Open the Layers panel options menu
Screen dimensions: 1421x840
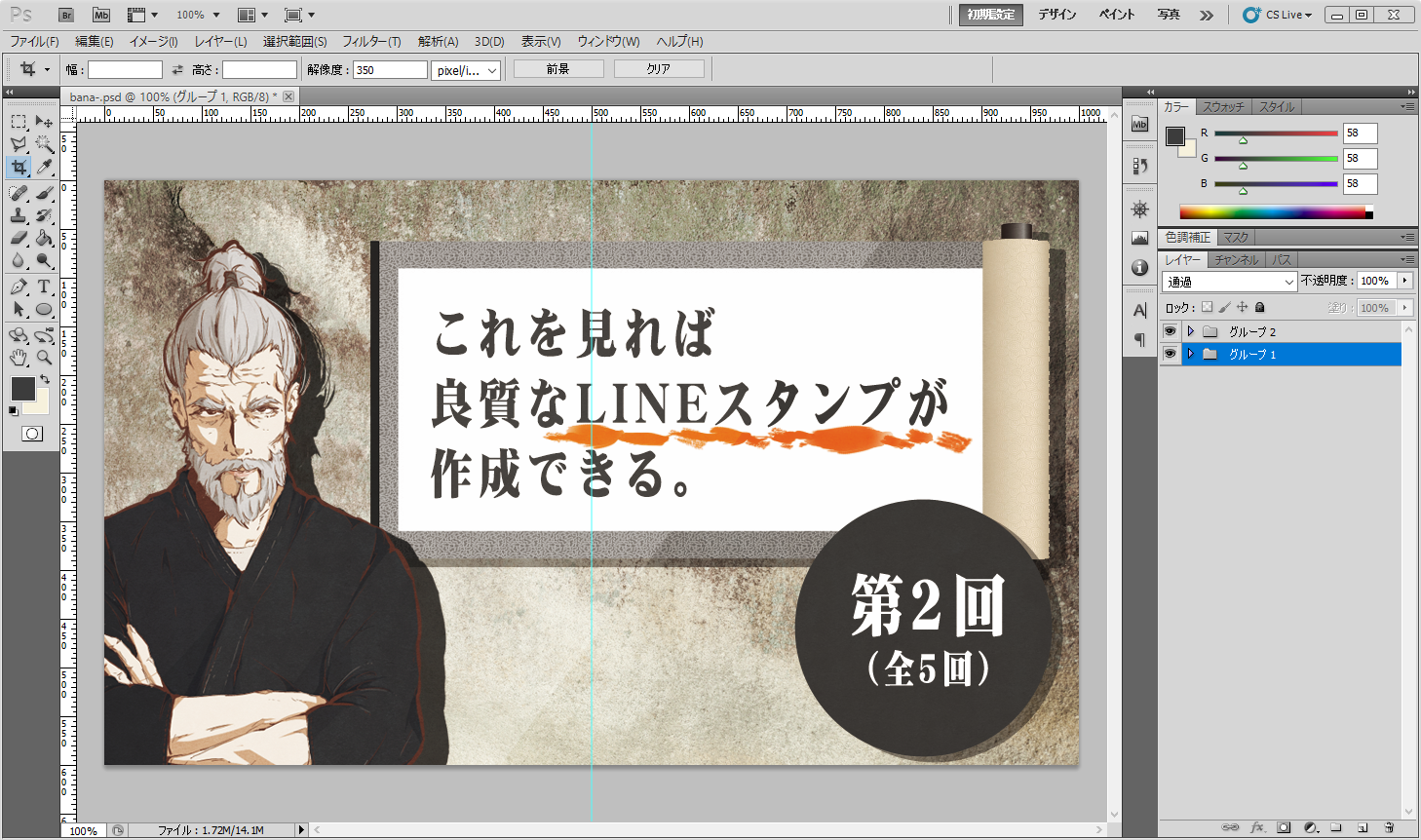[x=1407, y=259]
